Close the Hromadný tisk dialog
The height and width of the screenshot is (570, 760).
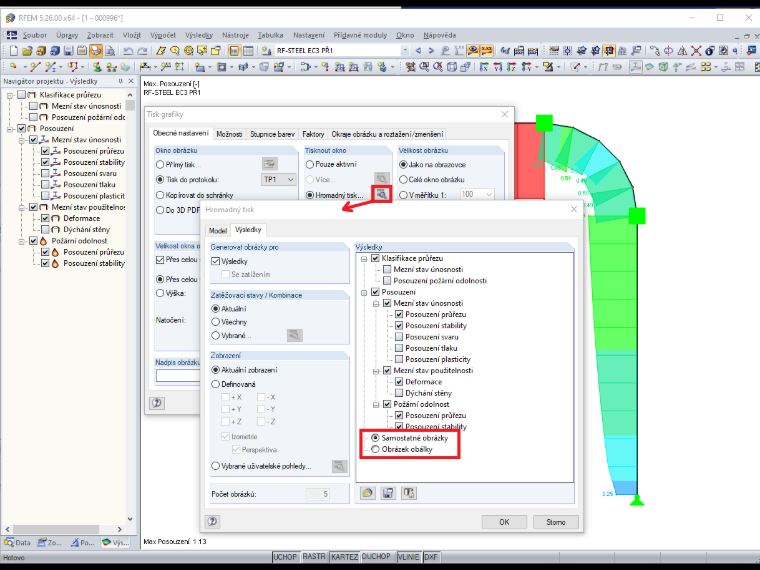[x=574, y=209]
